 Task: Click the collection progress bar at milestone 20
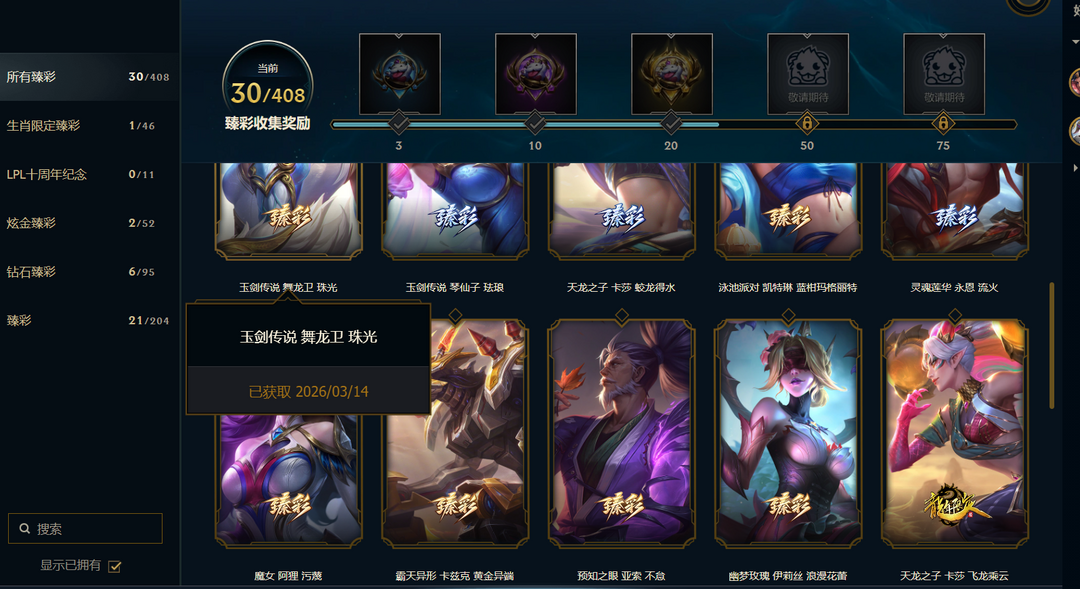[x=671, y=124]
